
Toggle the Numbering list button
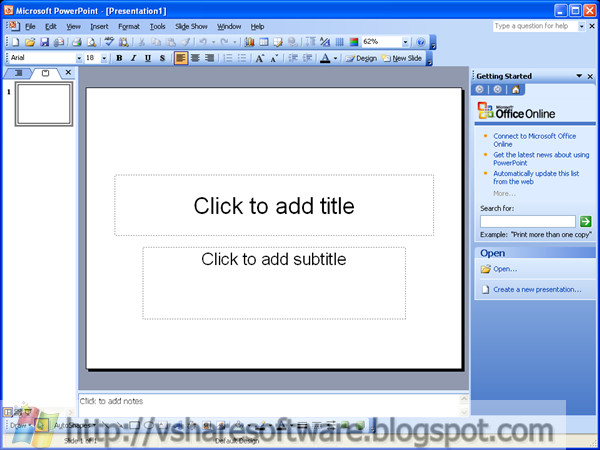click(x=228, y=58)
